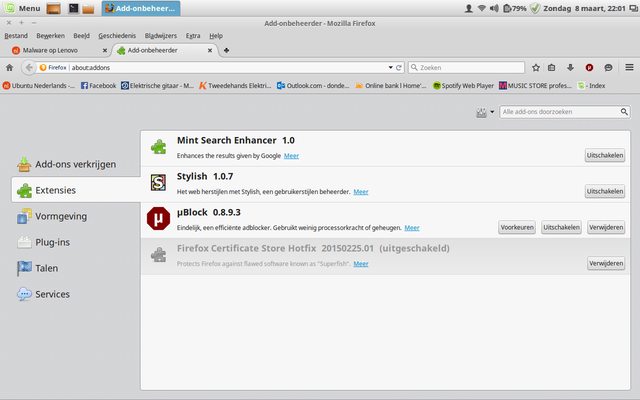640x400 pixels.
Task: Open the orange folder launcher in panel
Action: (x=88, y=9)
